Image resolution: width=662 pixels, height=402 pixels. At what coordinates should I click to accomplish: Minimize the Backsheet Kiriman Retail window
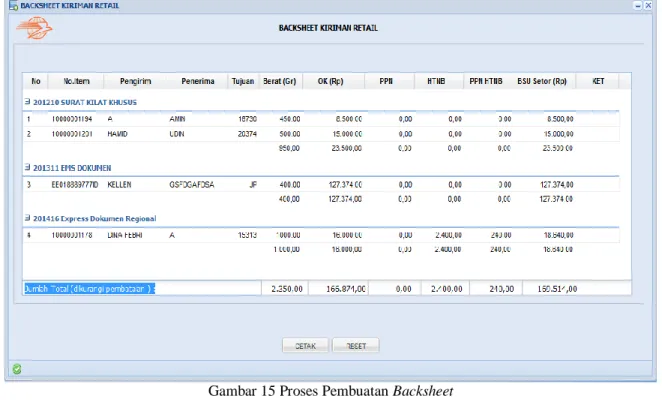coord(638,5)
